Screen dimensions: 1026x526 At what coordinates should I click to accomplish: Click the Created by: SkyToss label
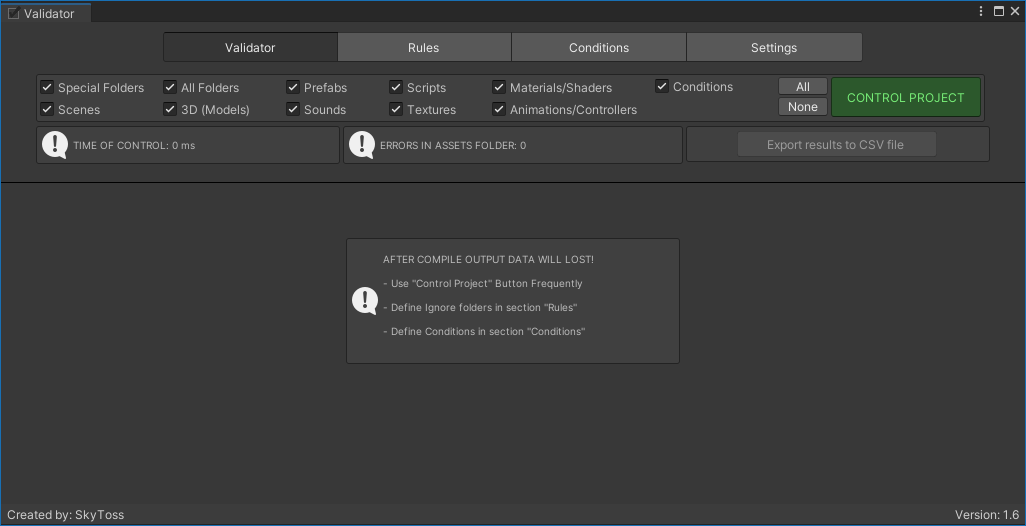(x=65, y=515)
